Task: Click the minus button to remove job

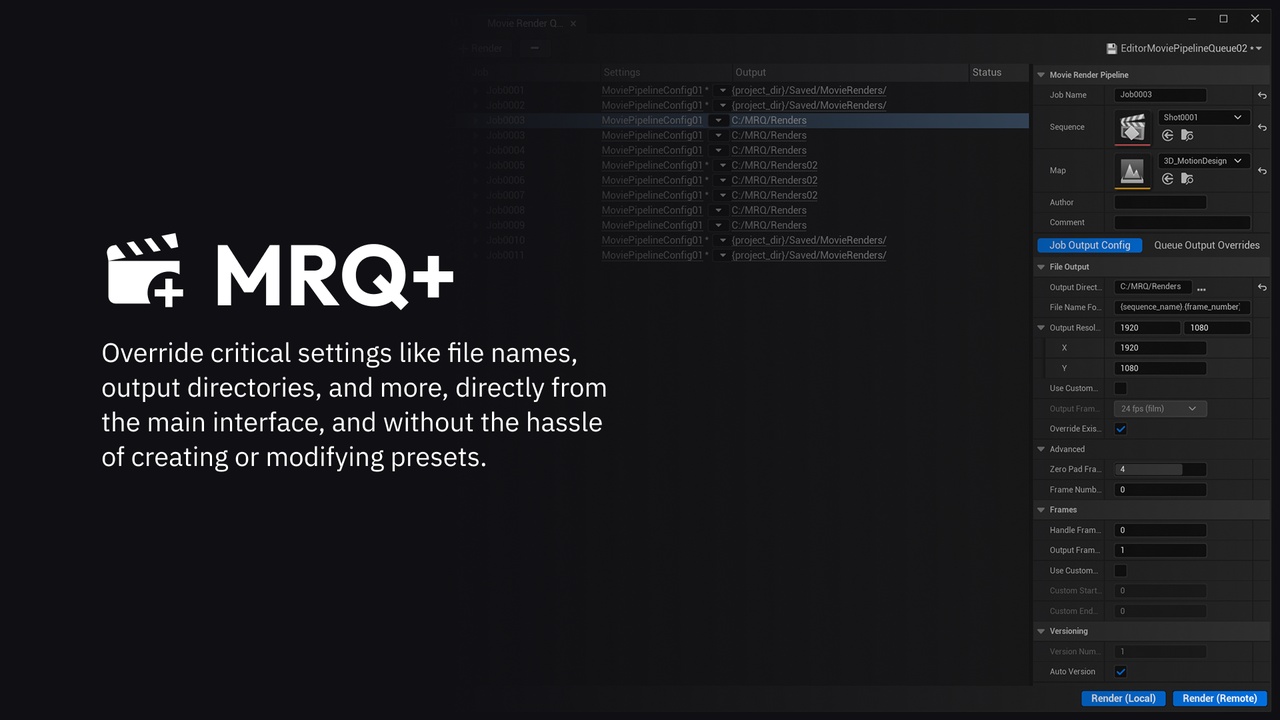Action: click(x=534, y=47)
